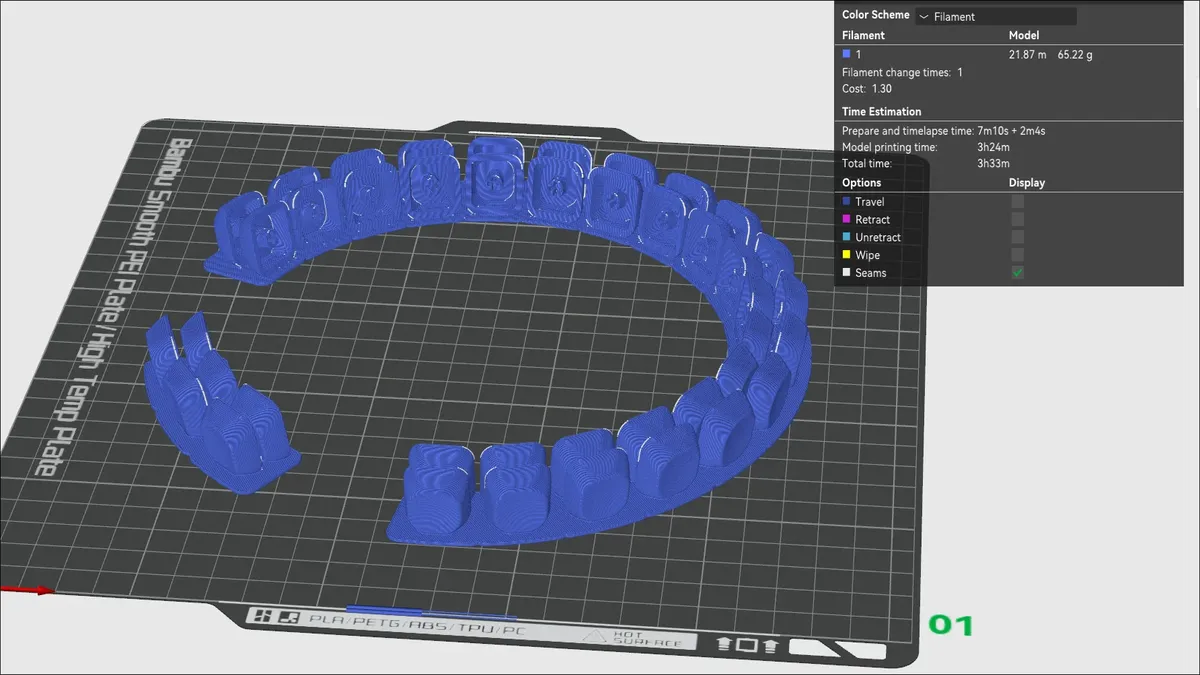Uncheck the Seams display checkbox
Screen dimensions: 1200x675
point(1017,273)
